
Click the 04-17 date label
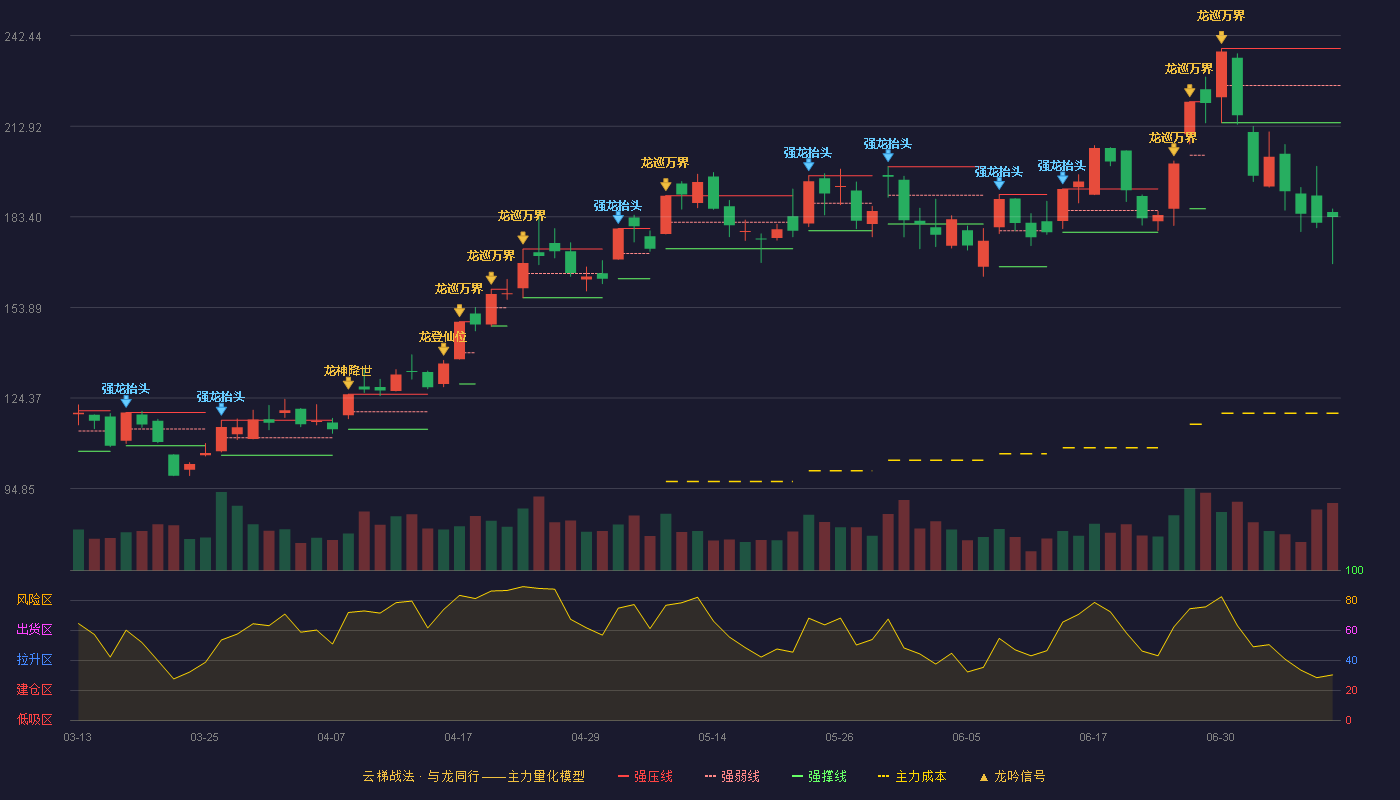(x=459, y=737)
